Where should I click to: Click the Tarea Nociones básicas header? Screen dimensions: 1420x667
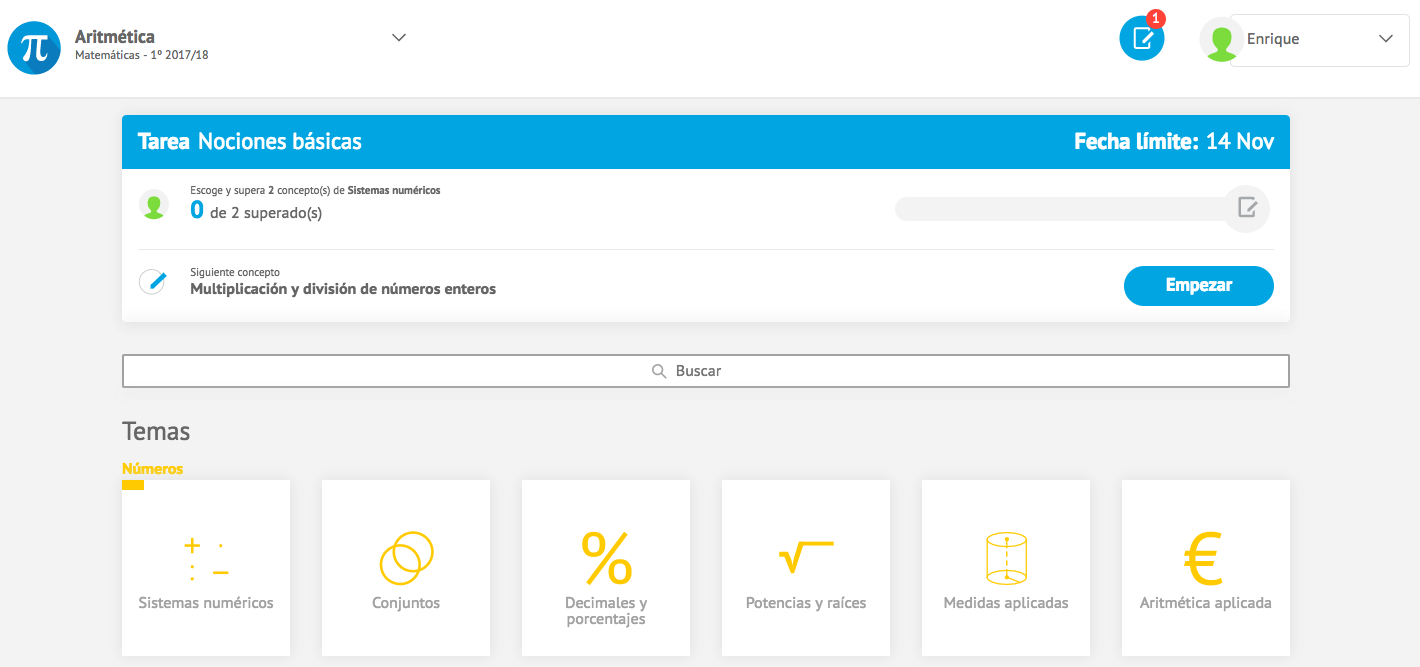(250, 142)
